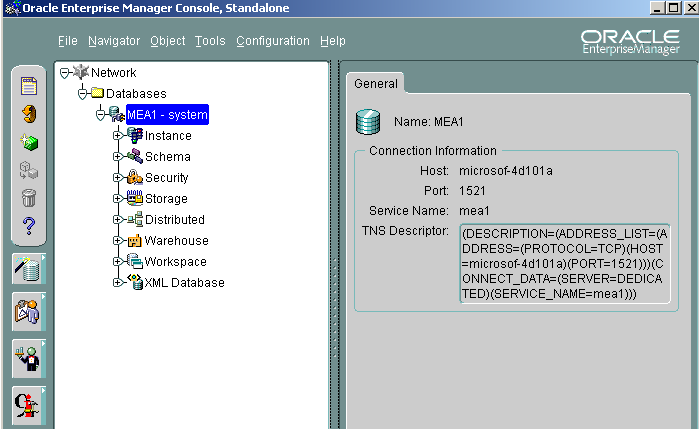This screenshot has width=699, height=429.
Task: Expand the Warehouse node
Action: click(x=117, y=240)
